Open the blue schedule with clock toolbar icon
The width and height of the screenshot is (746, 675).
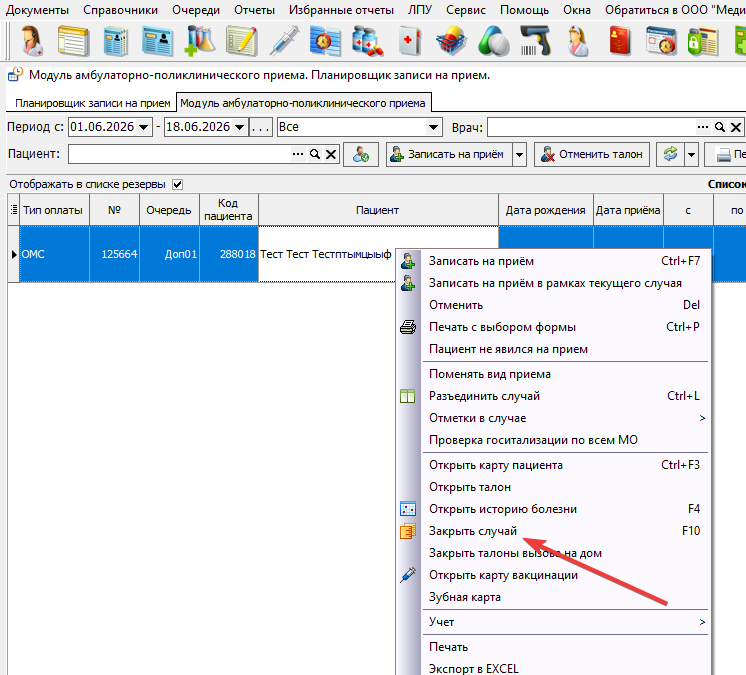(x=325, y=41)
